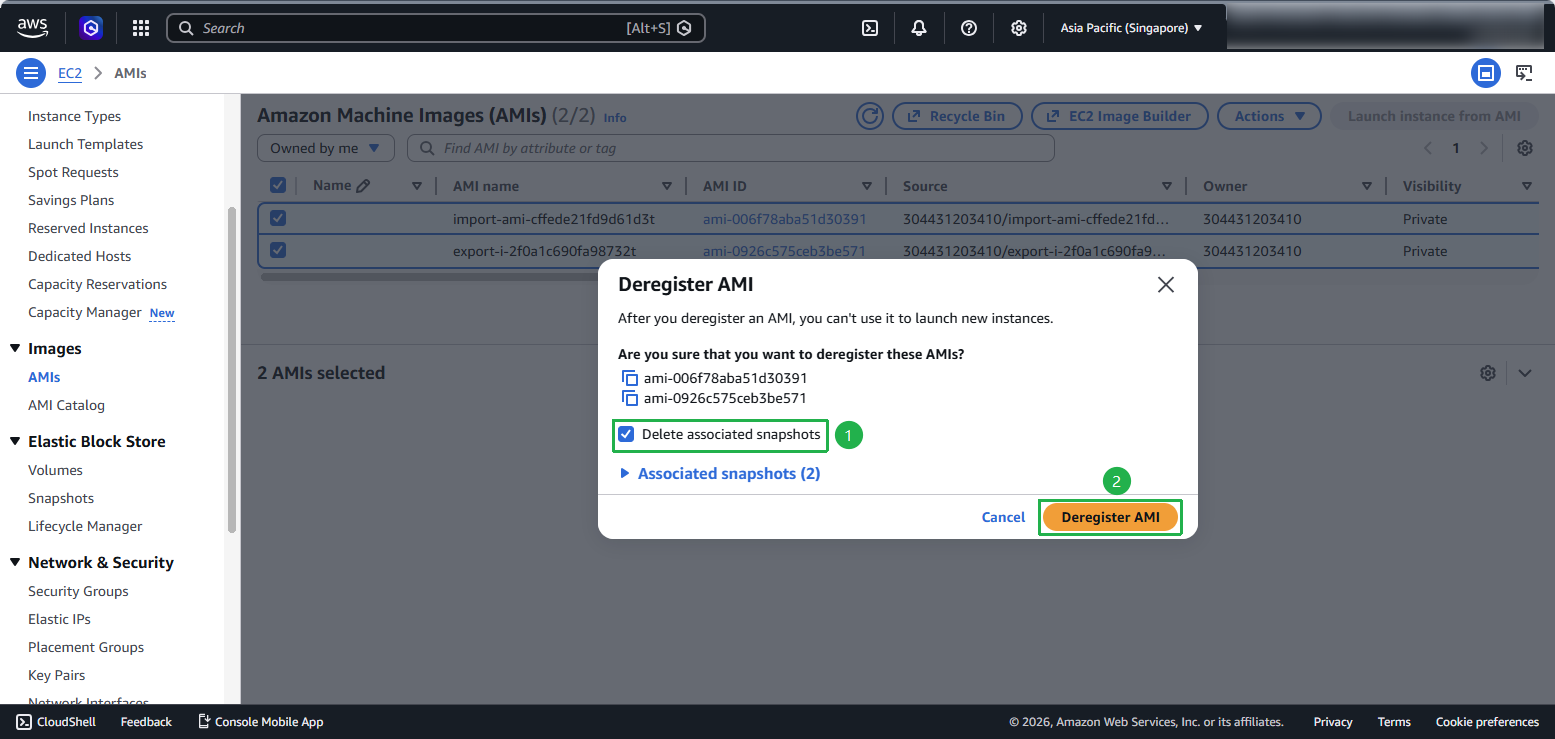This screenshot has height=739, width=1555.
Task: Open the Info link next to the AMIs heading
Action: (615, 117)
